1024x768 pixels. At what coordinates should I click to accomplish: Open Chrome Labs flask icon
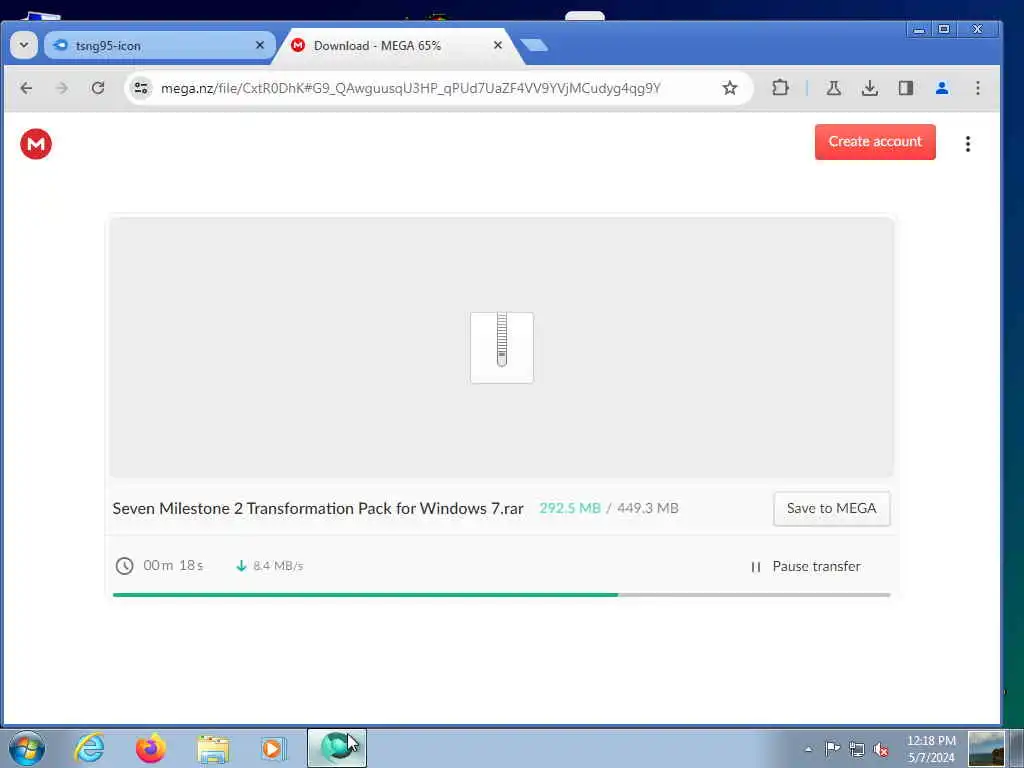coord(833,88)
